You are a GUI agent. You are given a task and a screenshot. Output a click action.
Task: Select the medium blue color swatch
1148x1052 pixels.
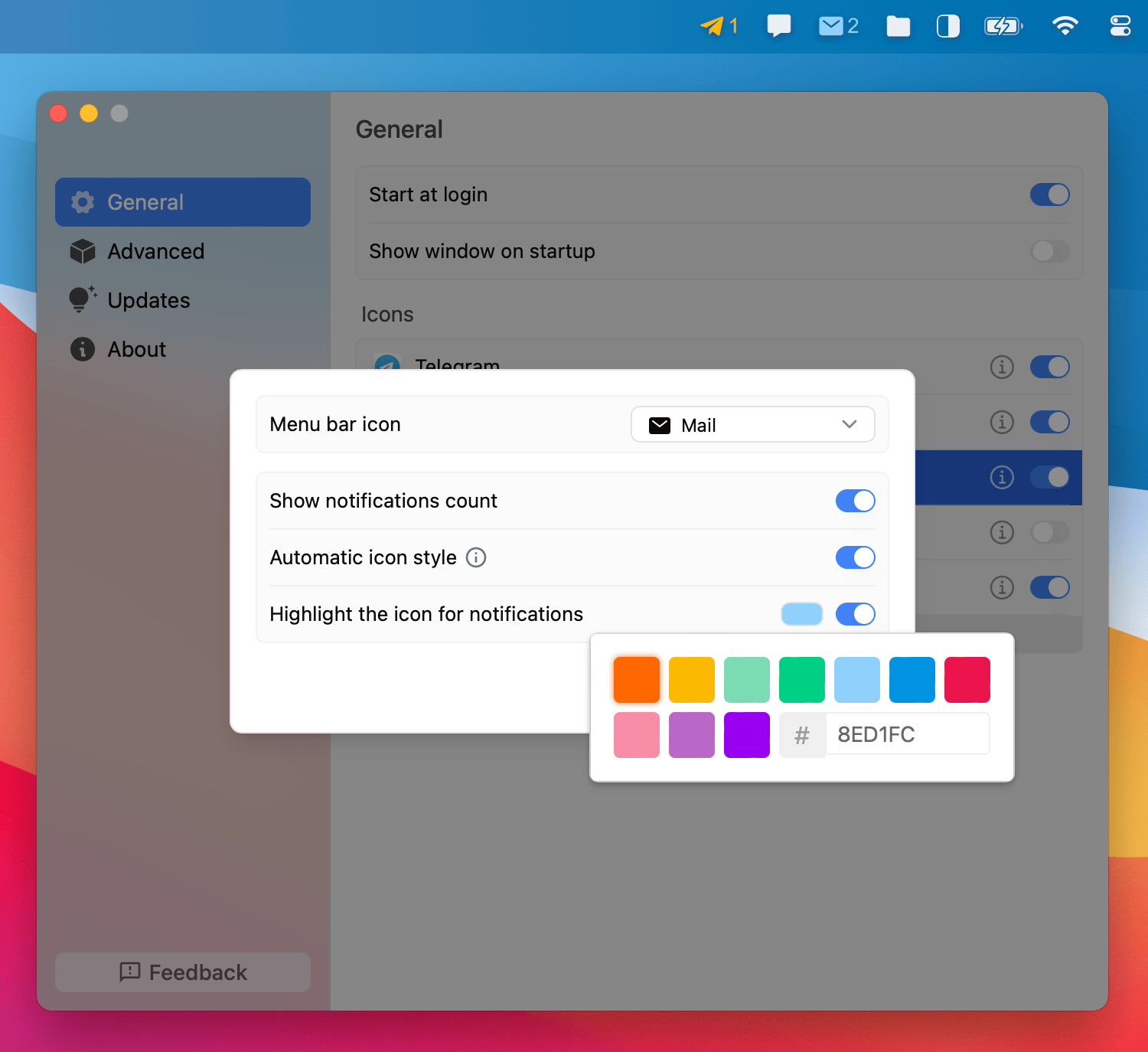pos(912,680)
